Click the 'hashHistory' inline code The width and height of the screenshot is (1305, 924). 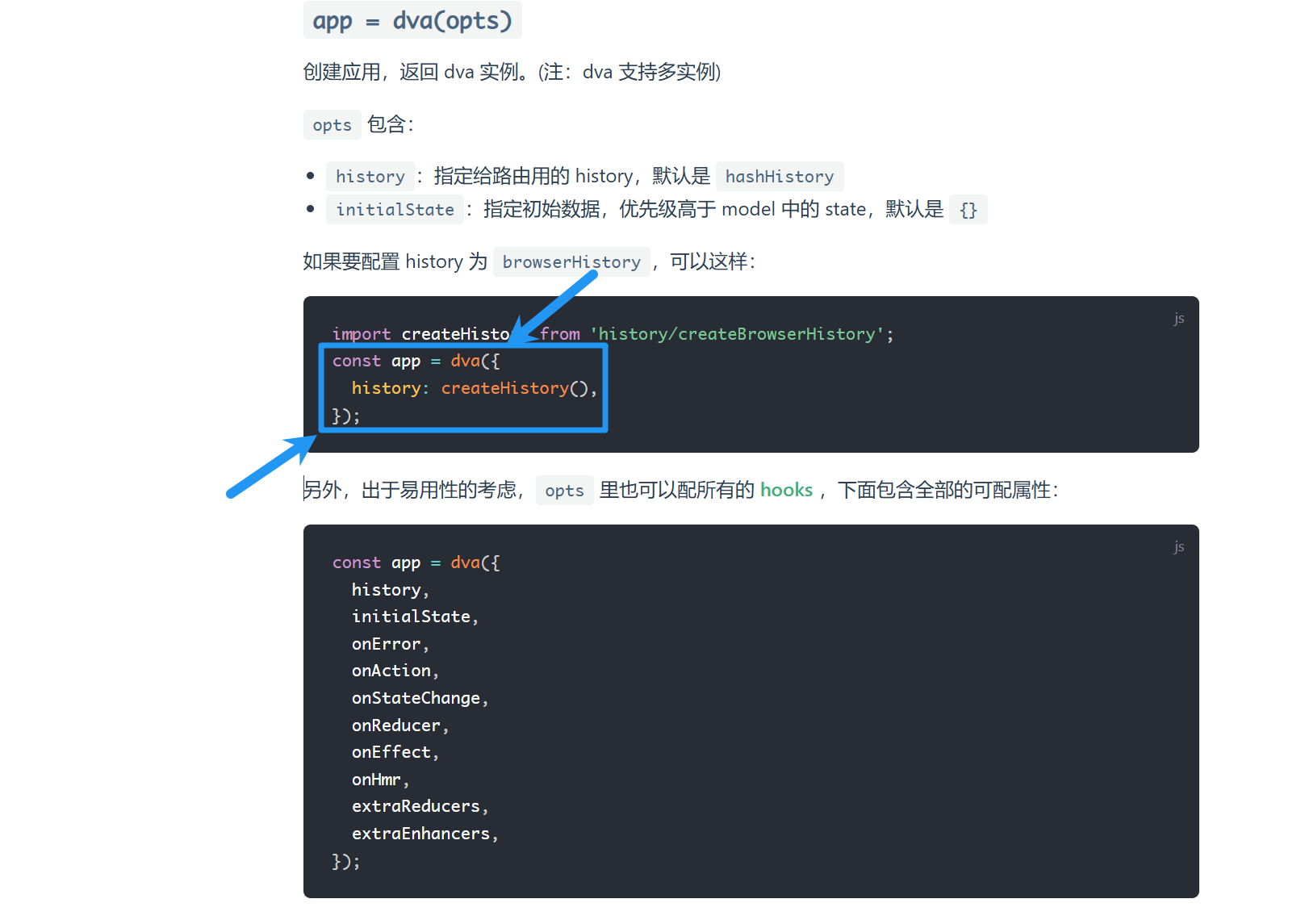click(x=780, y=176)
